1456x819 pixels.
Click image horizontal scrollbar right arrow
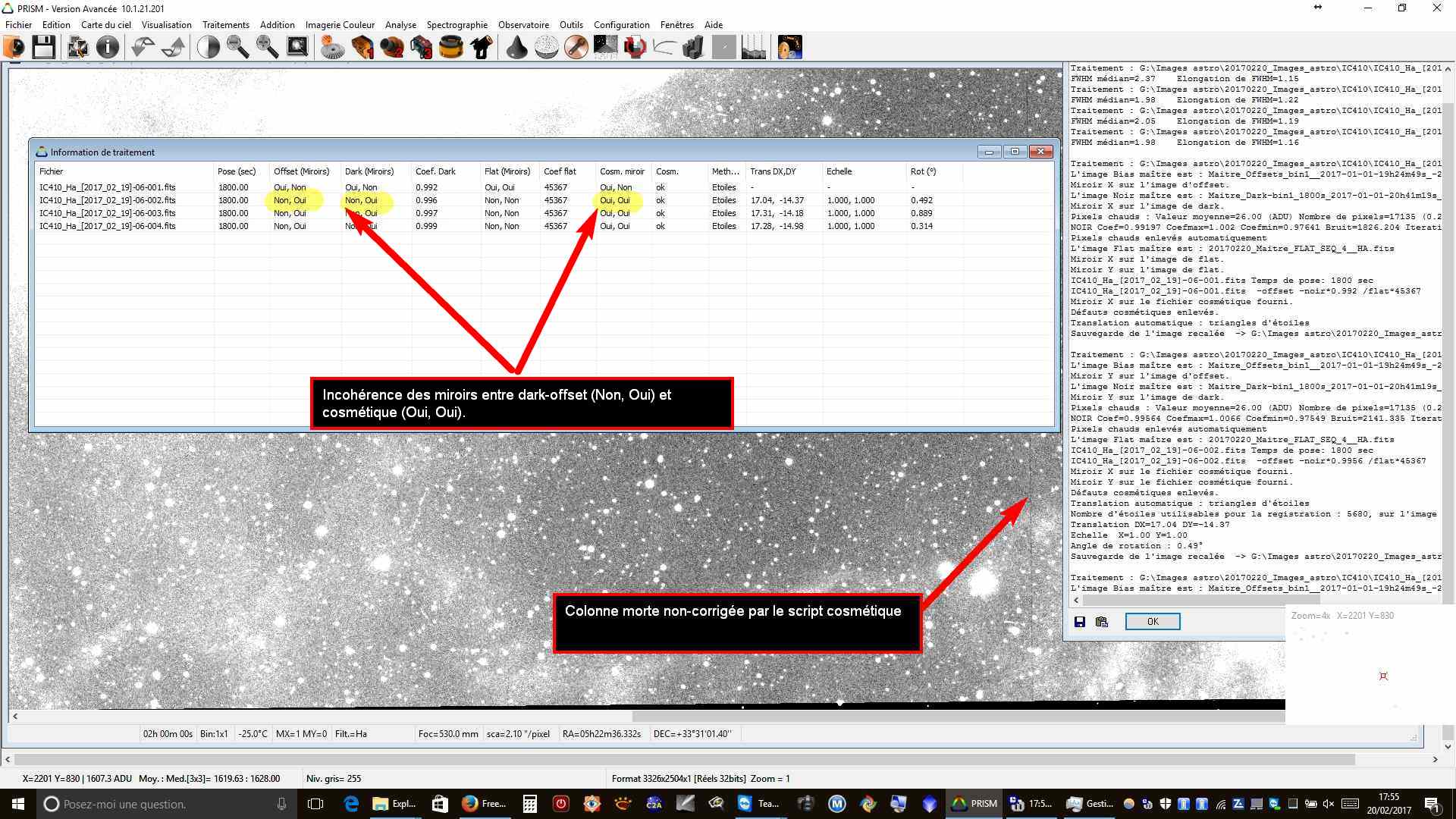[1435, 759]
